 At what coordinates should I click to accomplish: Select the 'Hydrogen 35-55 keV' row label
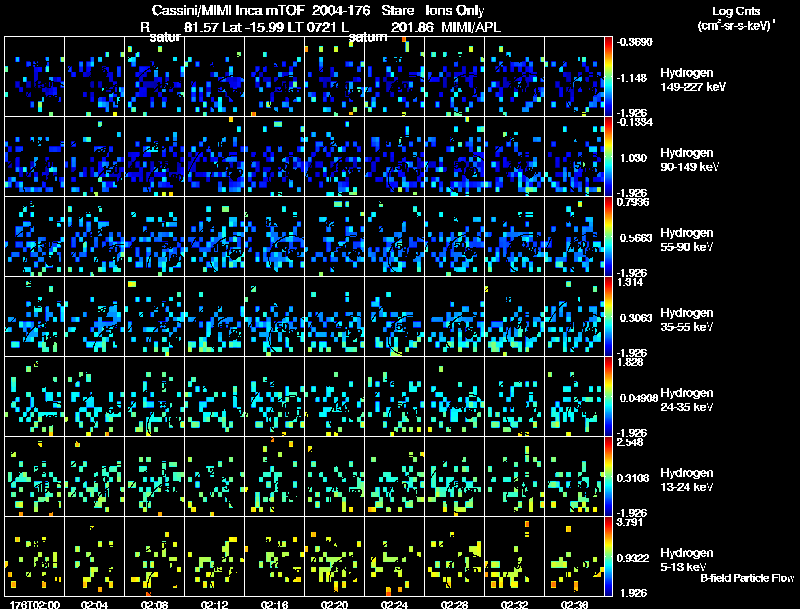coord(687,320)
